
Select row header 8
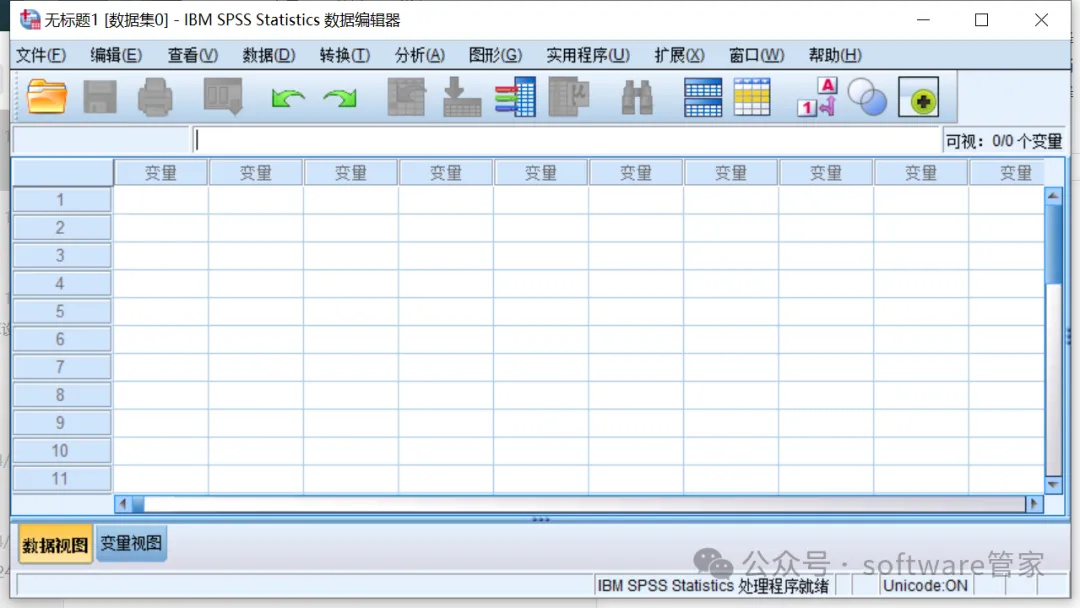(62, 395)
